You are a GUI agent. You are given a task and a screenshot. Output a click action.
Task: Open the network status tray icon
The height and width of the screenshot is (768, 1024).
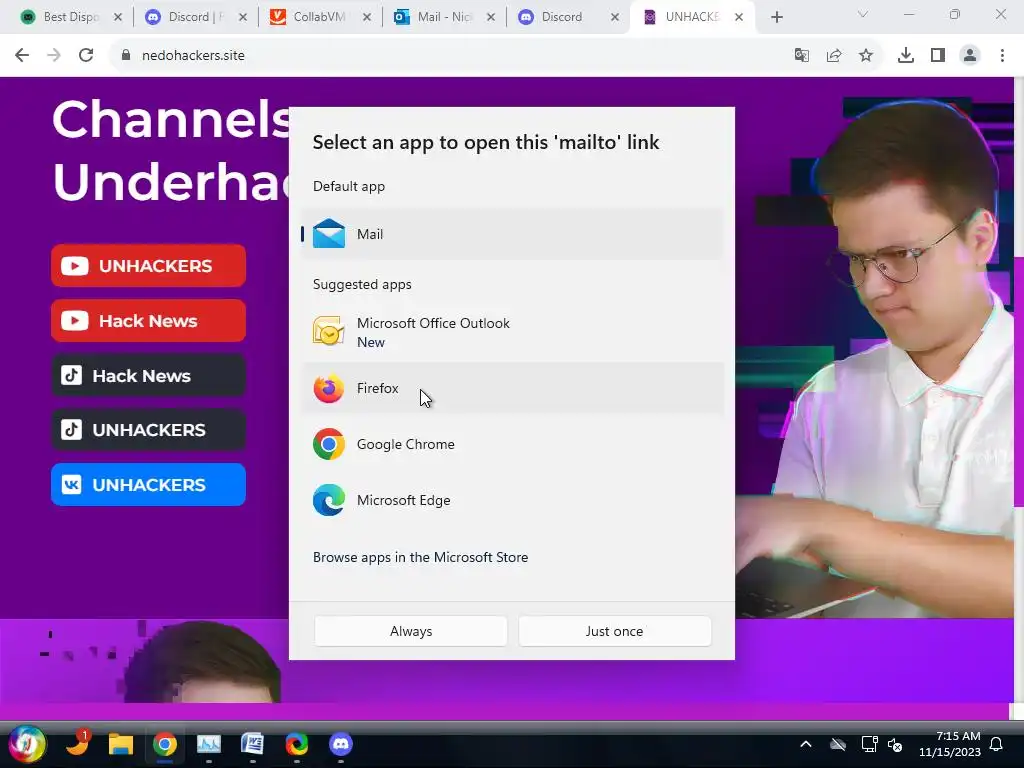pyautogui.click(x=869, y=744)
